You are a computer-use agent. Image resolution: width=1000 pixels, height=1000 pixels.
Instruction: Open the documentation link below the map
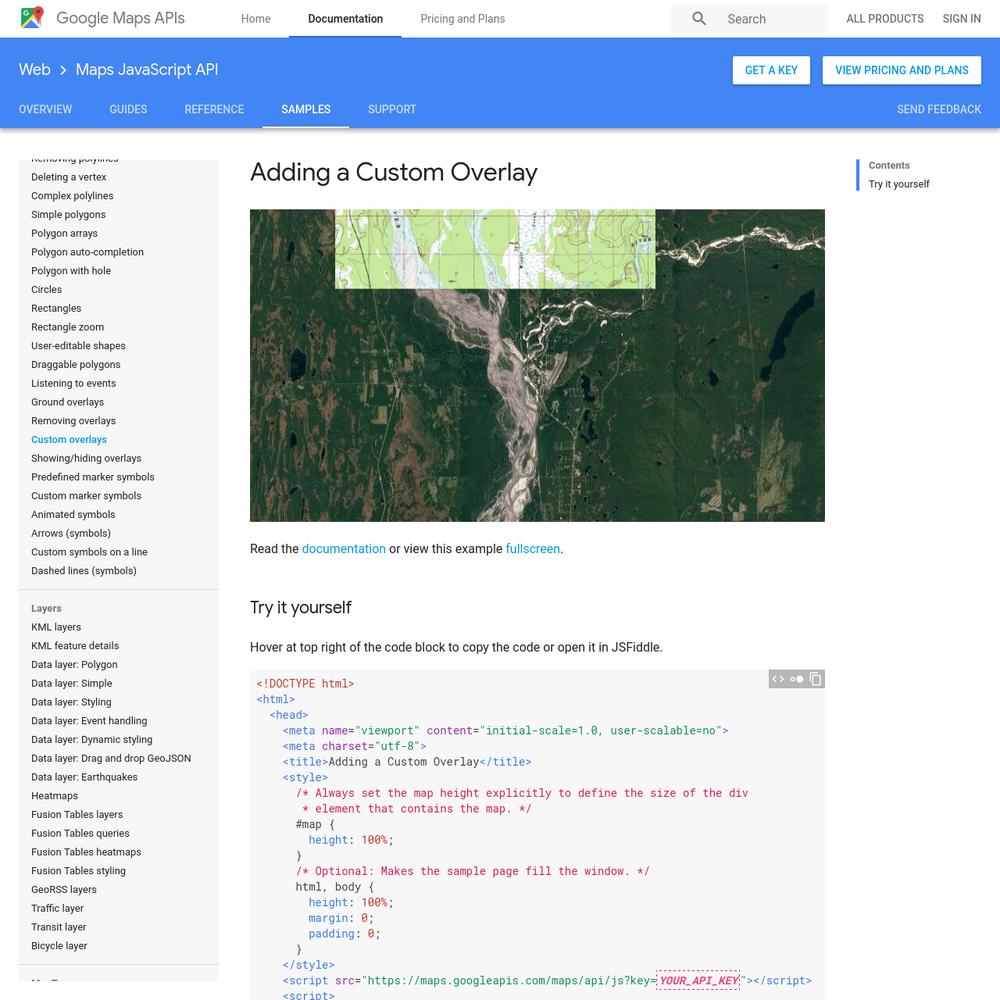point(343,548)
